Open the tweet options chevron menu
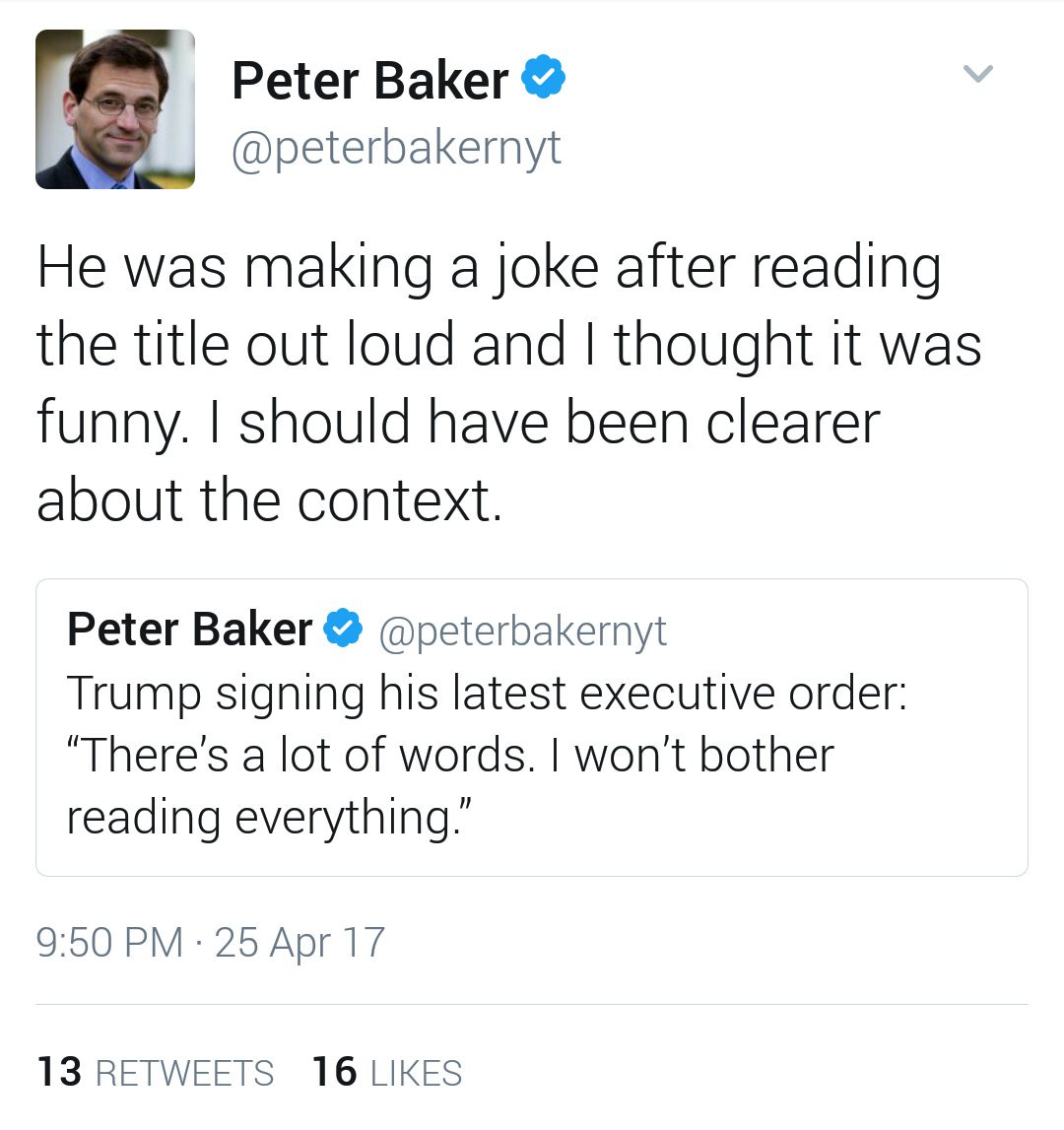This screenshot has width=1064, height=1130. 977,74
